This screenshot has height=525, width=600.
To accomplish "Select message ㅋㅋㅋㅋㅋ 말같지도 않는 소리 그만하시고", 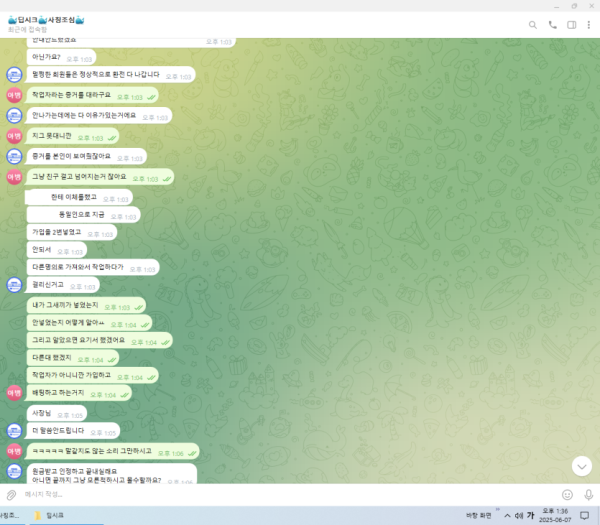I will [112, 452].
